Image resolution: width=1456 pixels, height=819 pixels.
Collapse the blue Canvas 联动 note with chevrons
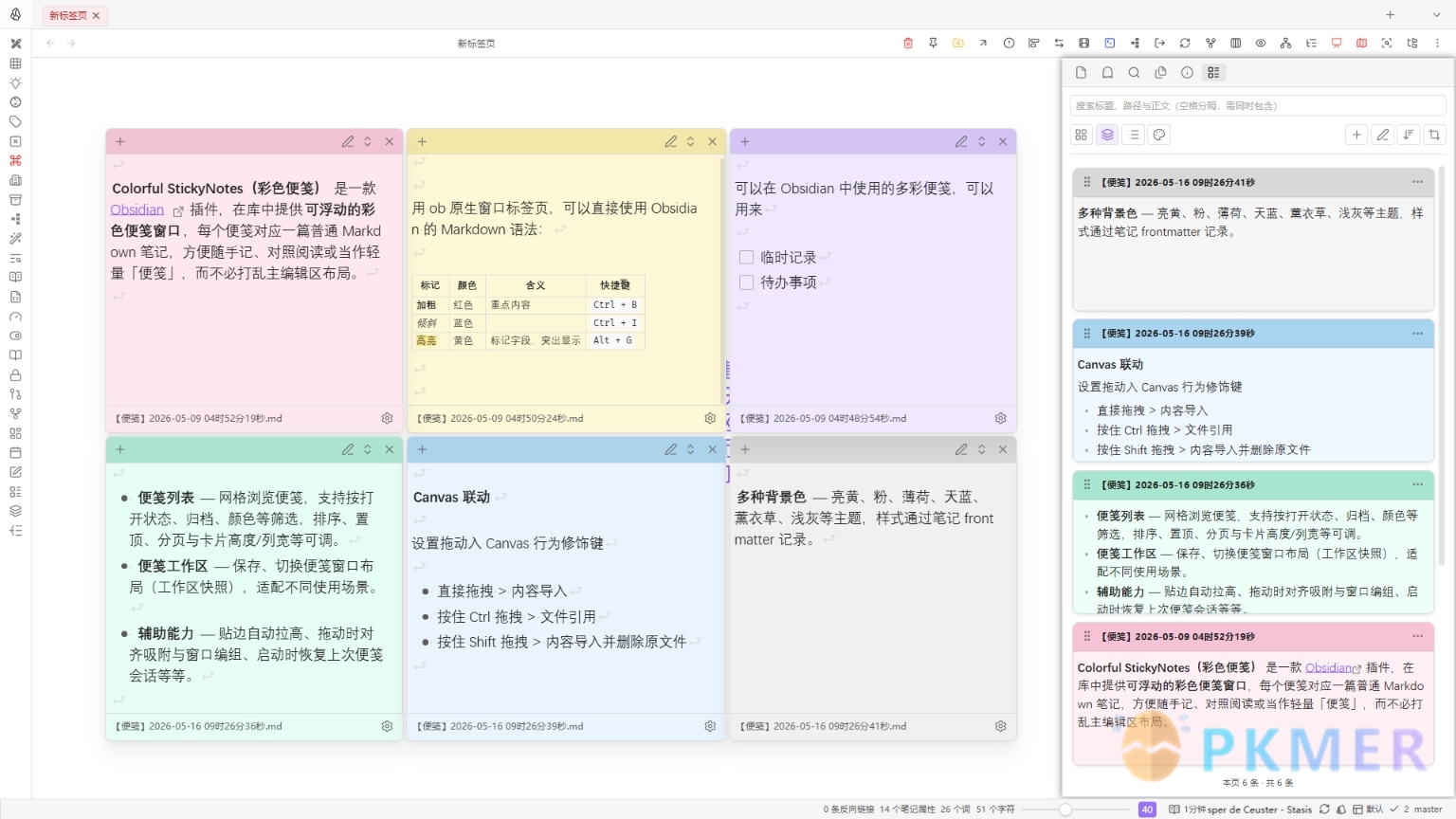pos(691,449)
